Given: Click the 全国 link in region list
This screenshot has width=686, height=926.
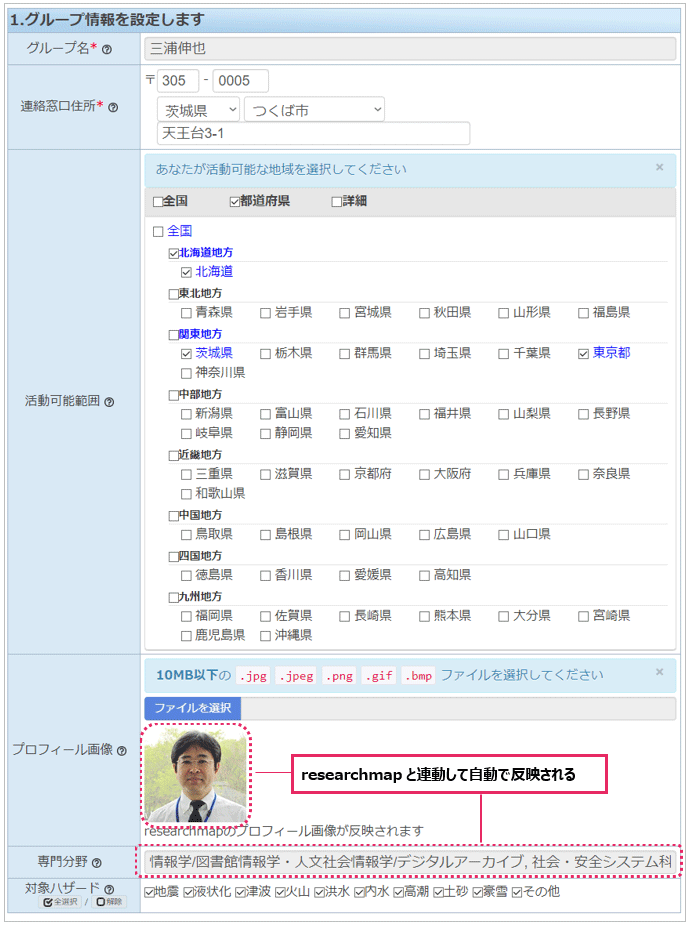Looking at the screenshot, I should (x=179, y=231).
